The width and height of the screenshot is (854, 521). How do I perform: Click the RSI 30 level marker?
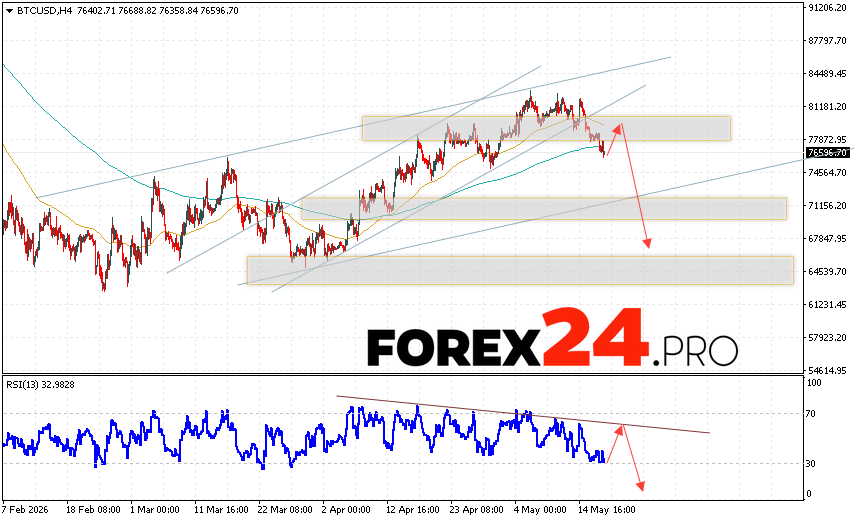(x=810, y=463)
